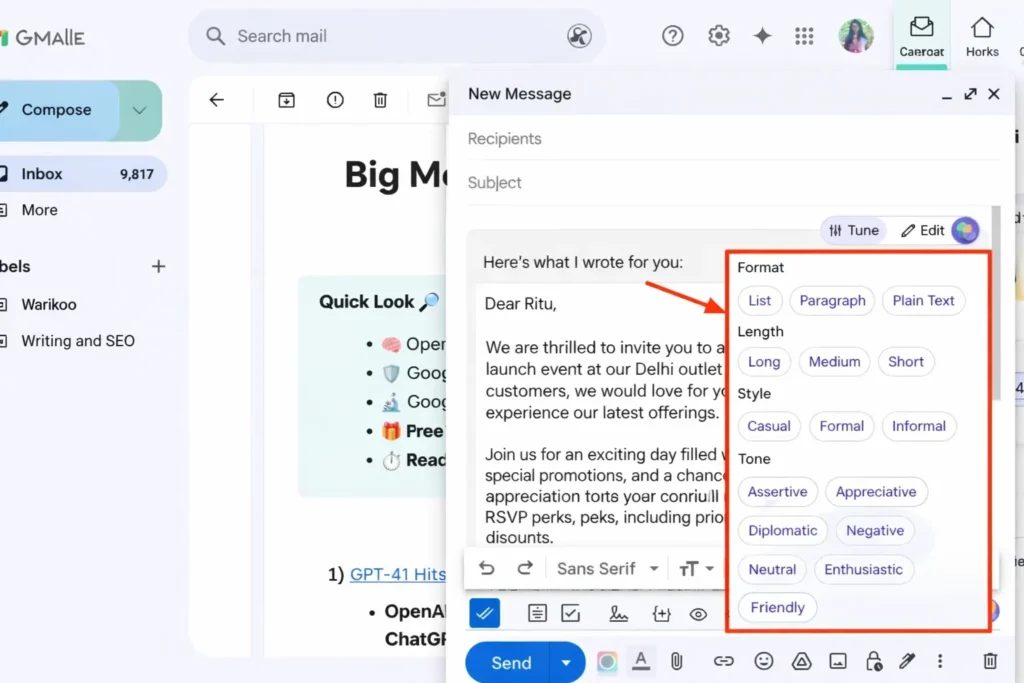Expand the Send options arrow

pyautogui.click(x=567, y=662)
